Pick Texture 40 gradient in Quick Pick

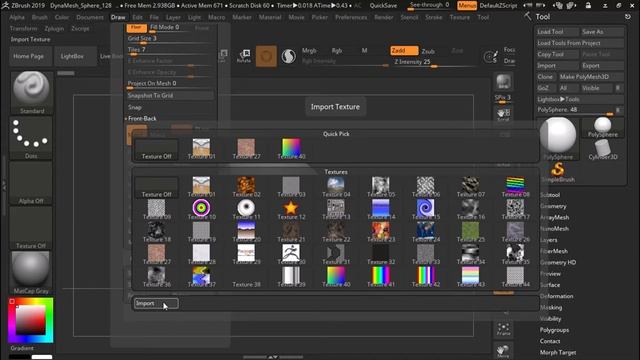click(x=291, y=149)
